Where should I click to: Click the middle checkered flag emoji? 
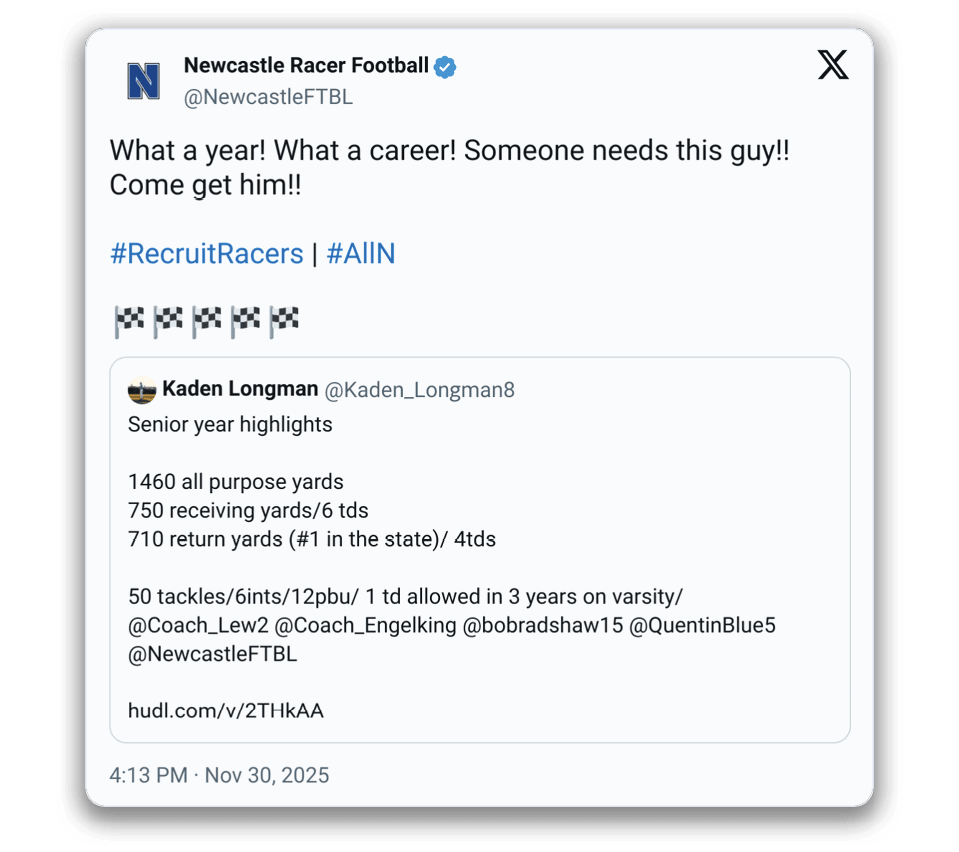[x=207, y=321]
